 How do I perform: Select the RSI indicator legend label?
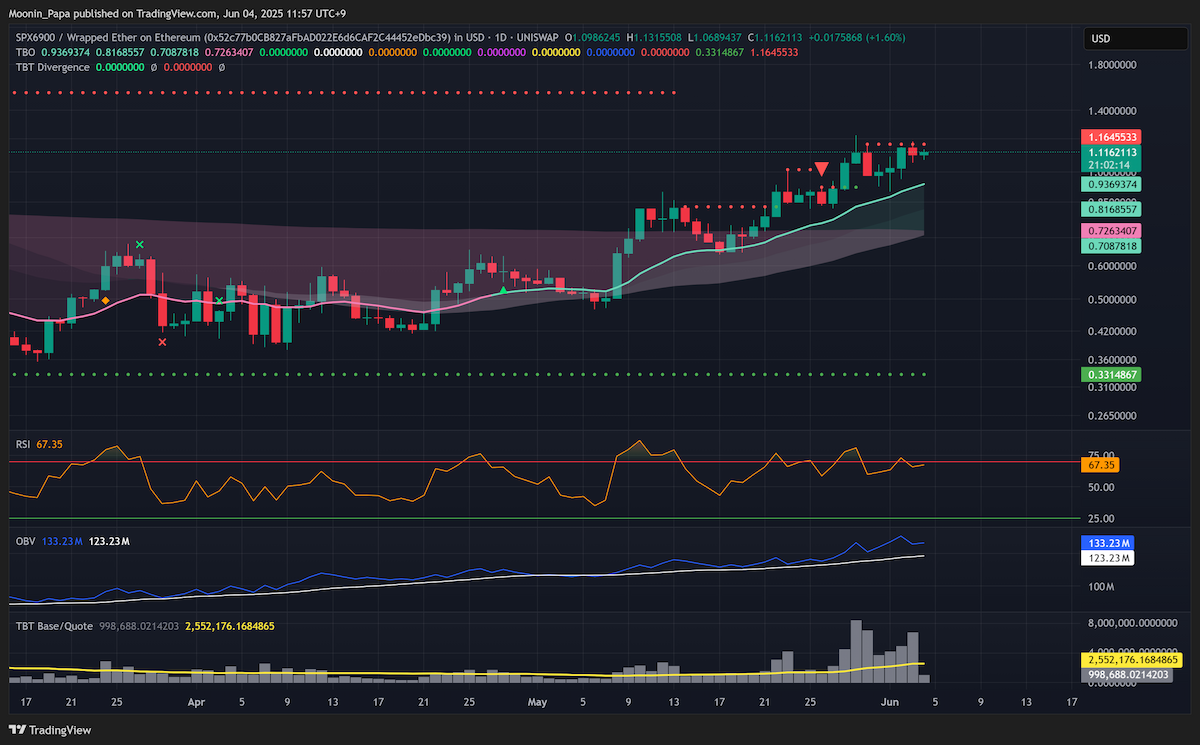(24, 443)
